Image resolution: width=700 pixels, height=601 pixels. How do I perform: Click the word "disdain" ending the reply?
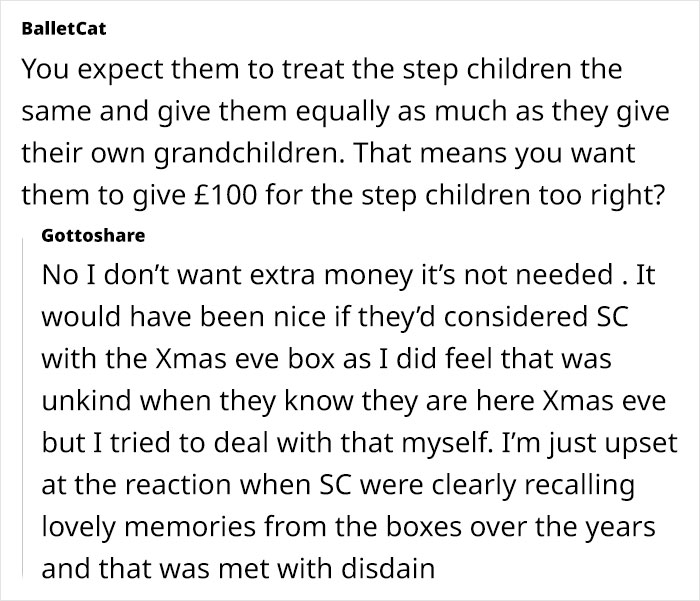(x=389, y=566)
